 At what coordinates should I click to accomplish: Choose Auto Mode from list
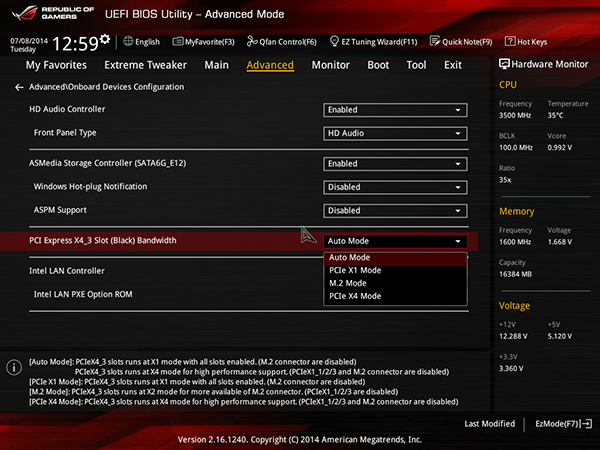point(395,258)
